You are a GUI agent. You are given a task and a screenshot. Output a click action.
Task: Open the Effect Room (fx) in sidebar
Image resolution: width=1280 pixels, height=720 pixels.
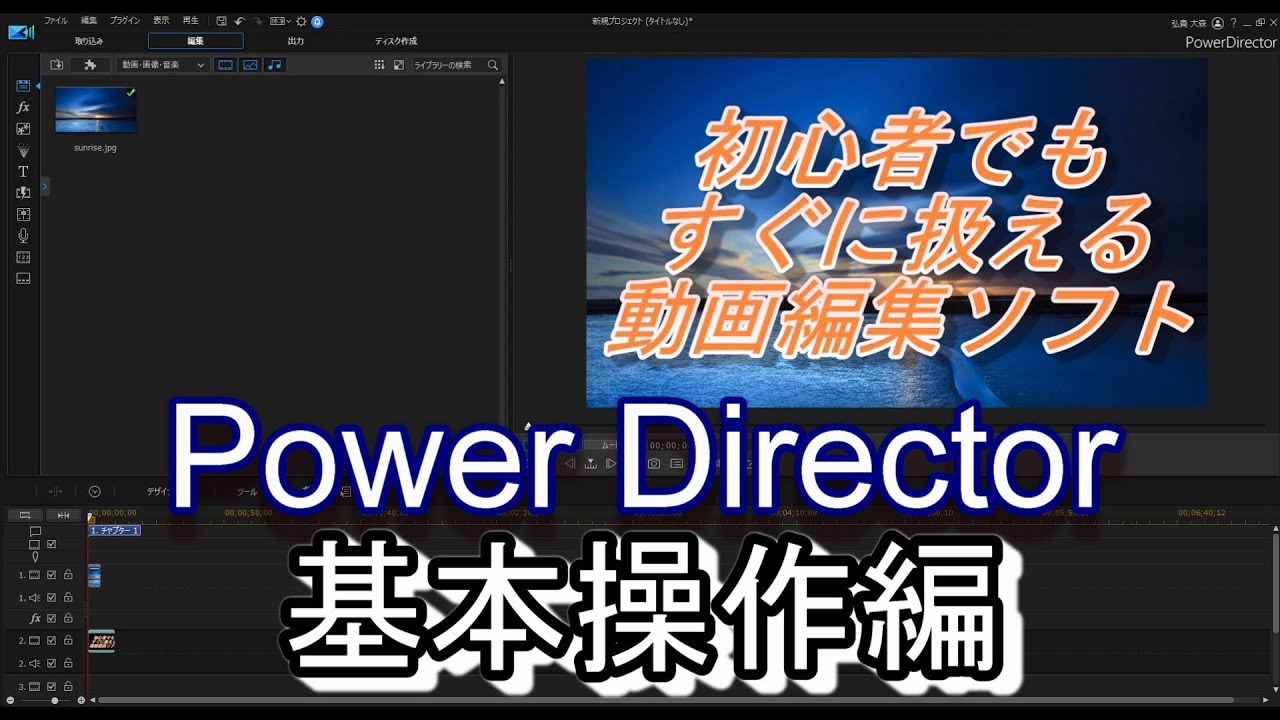tap(23, 107)
